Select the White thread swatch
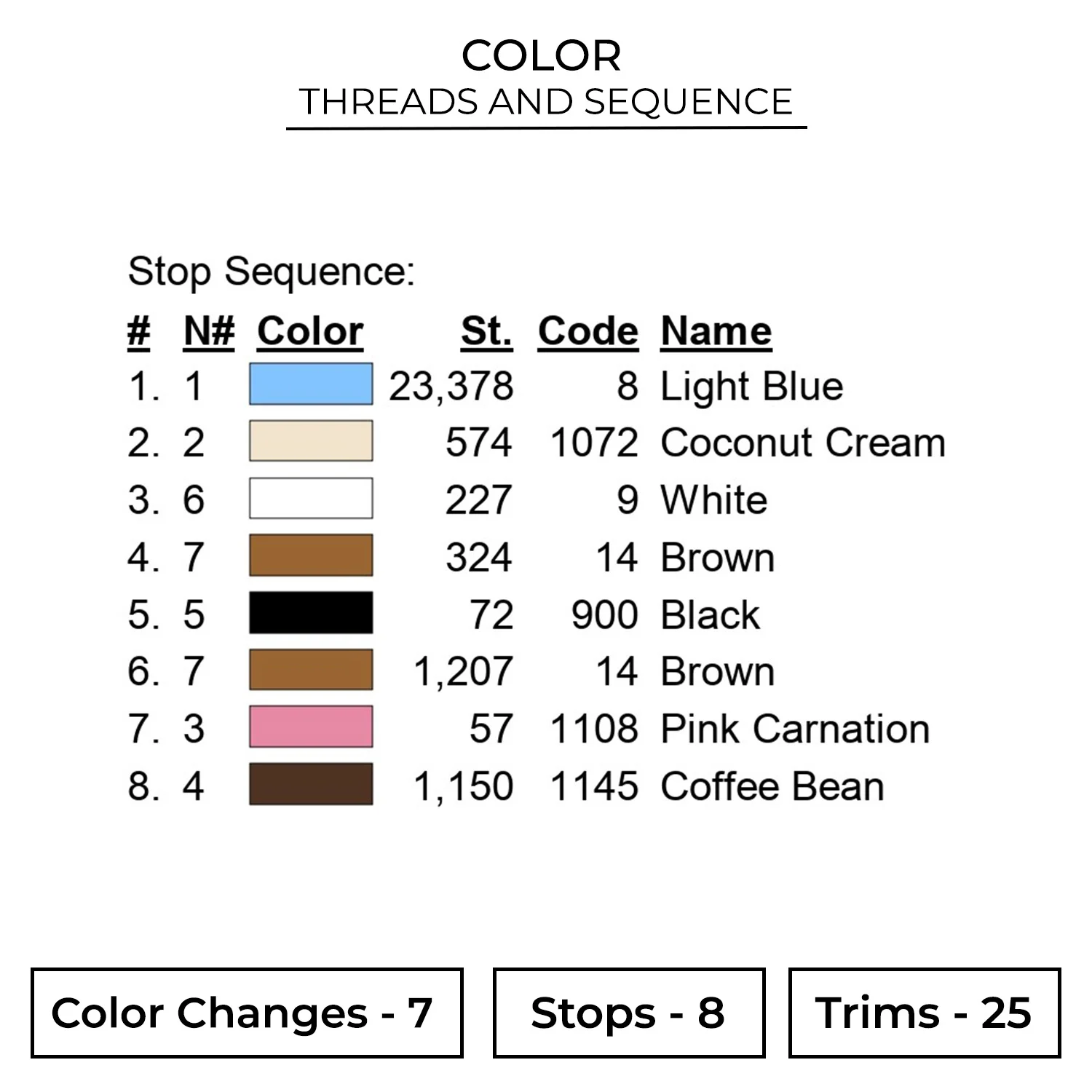Image resolution: width=1092 pixels, height=1092 pixels. pyautogui.click(x=311, y=499)
